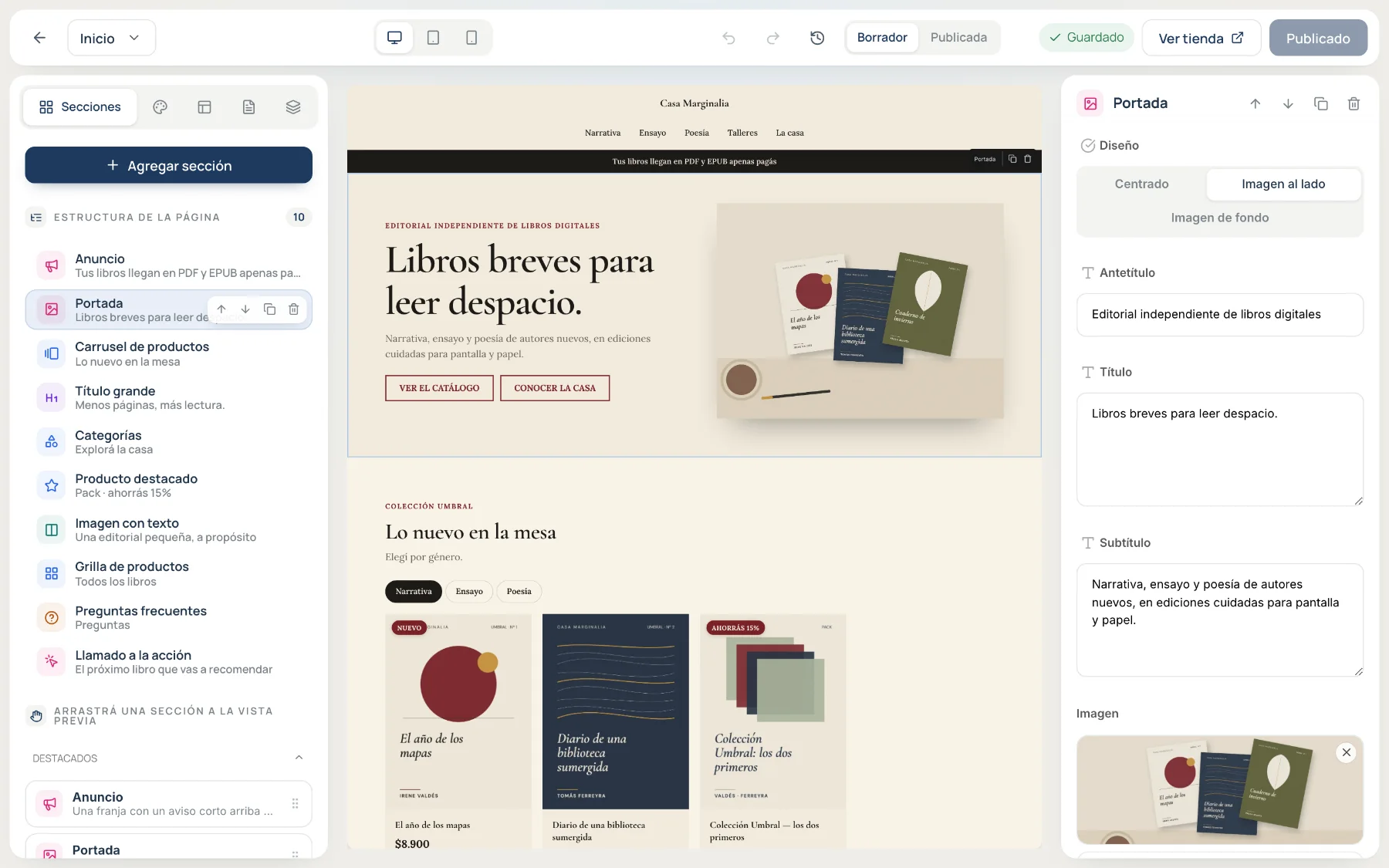1389x868 pixels.
Task: Open the layers stack tab
Action: pos(293,107)
